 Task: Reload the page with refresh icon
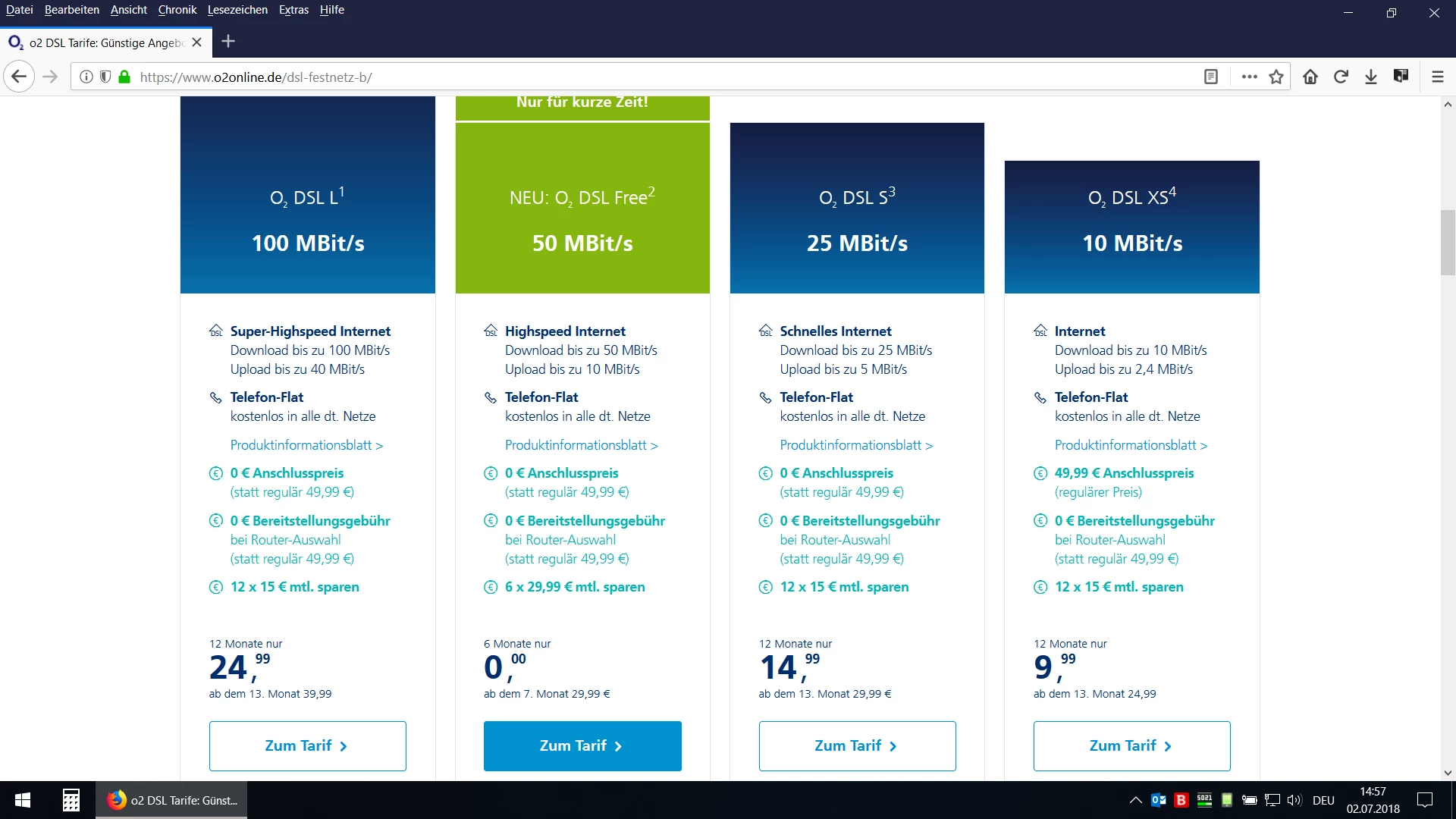[1341, 77]
